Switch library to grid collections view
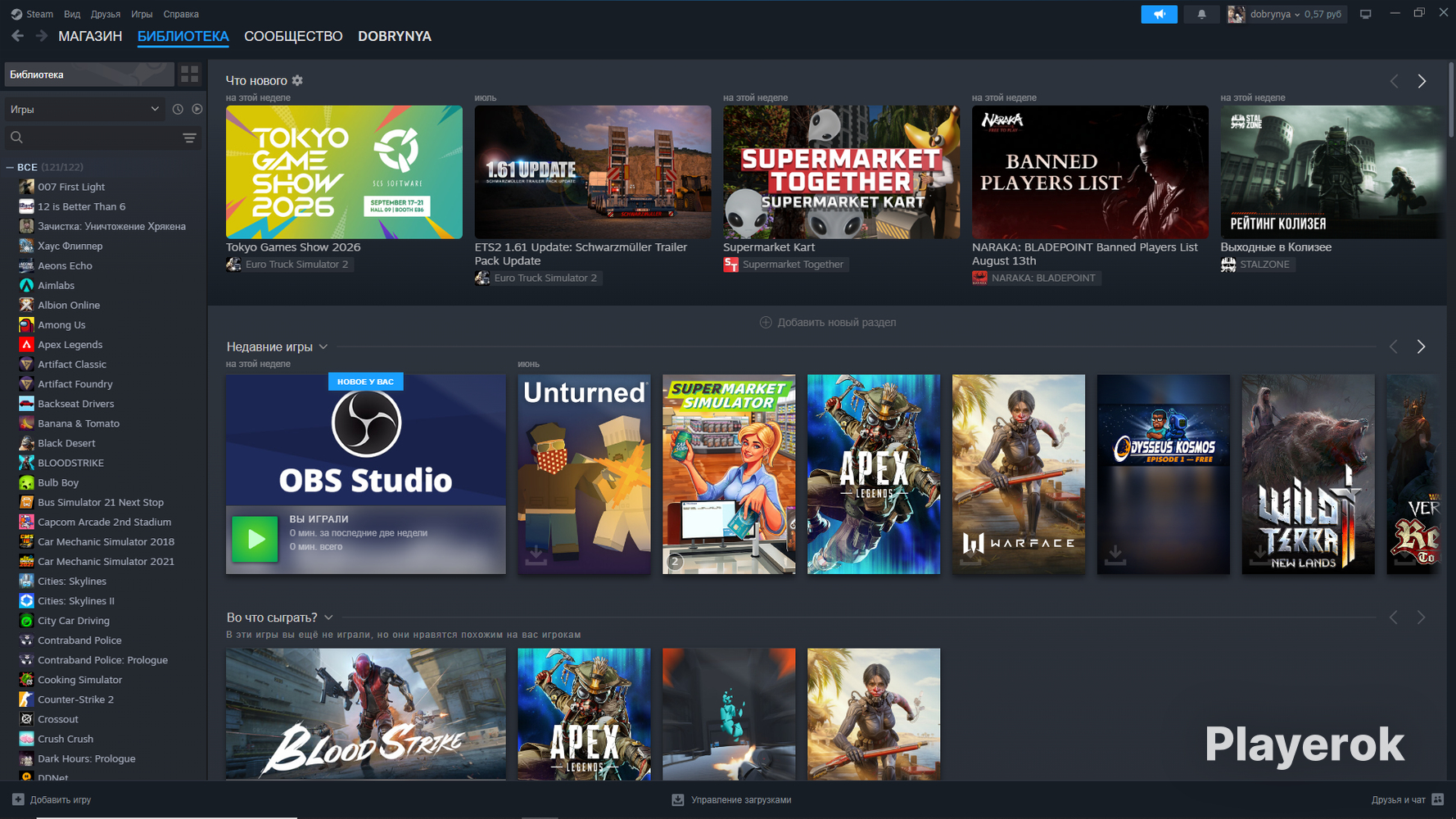The width and height of the screenshot is (1456, 819). [190, 75]
